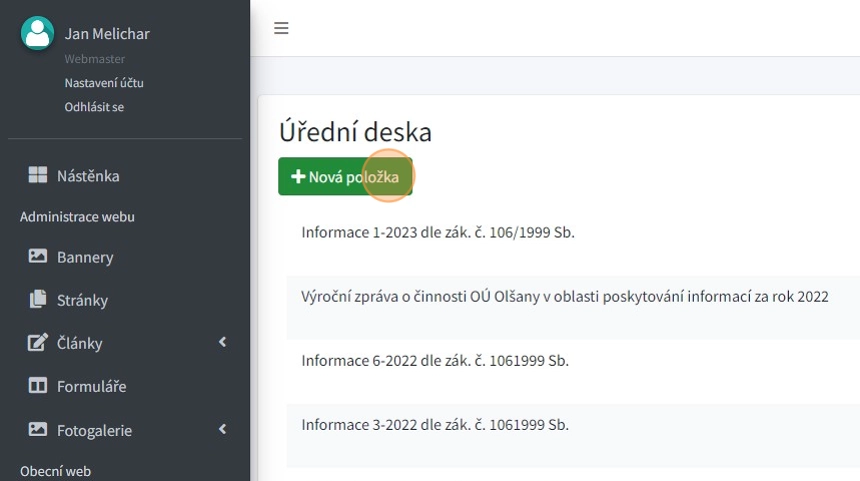Click the Formuláře columns icon

(38, 386)
